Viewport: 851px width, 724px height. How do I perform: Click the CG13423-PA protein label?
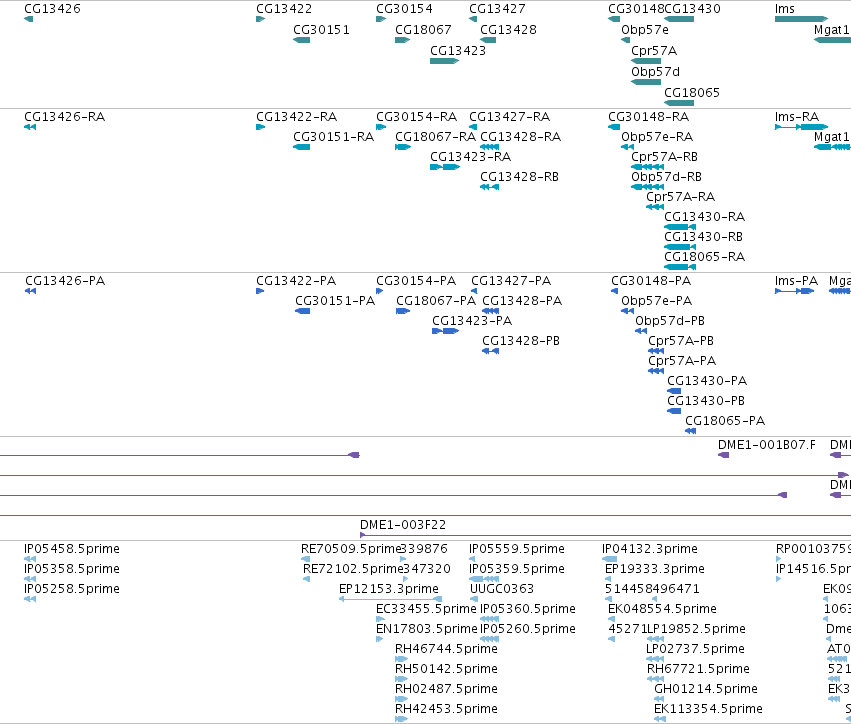472,321
